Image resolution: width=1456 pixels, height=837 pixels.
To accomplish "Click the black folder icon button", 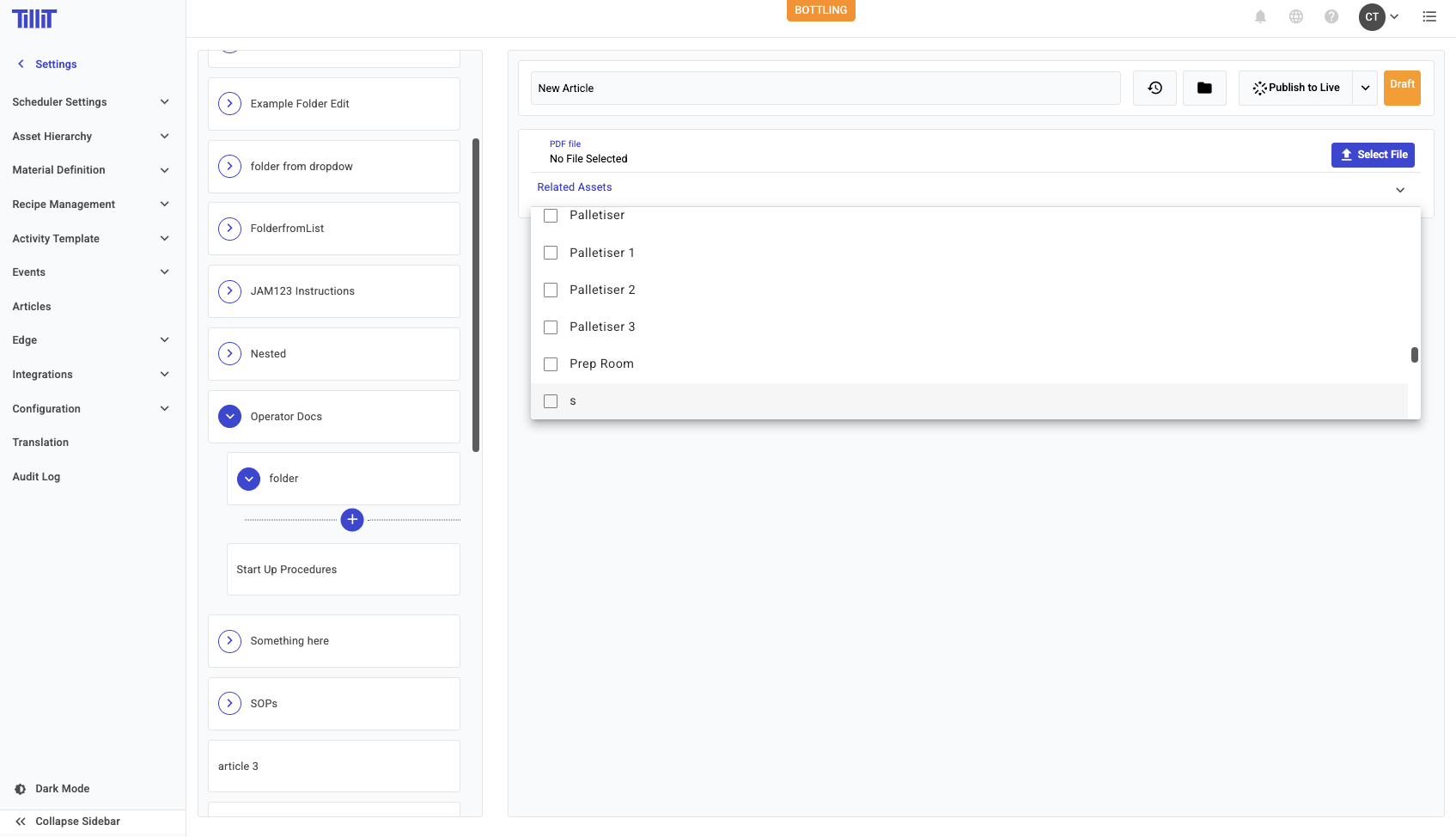I will tap(1204, 88).
